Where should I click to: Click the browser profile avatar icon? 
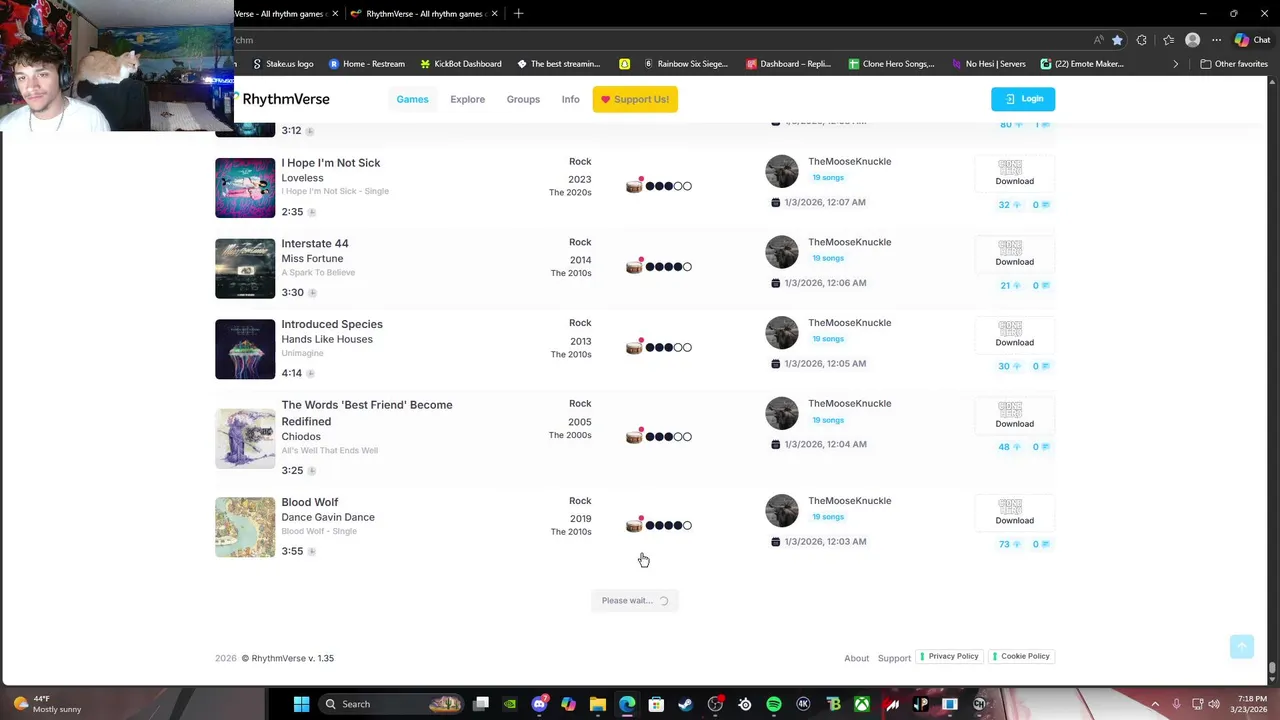tap(1192, 40)
